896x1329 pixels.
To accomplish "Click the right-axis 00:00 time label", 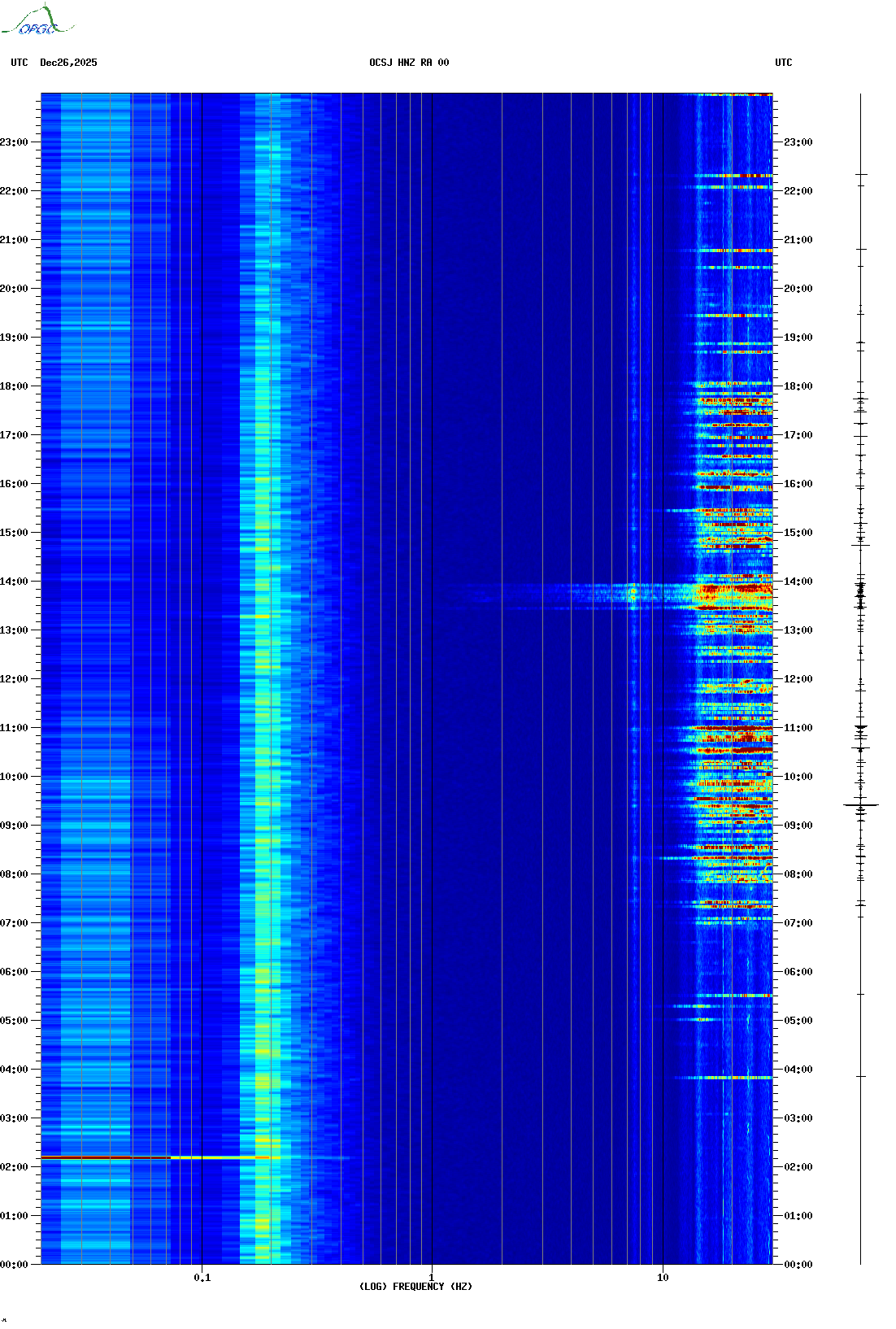I will click(x=798, y=1265).
